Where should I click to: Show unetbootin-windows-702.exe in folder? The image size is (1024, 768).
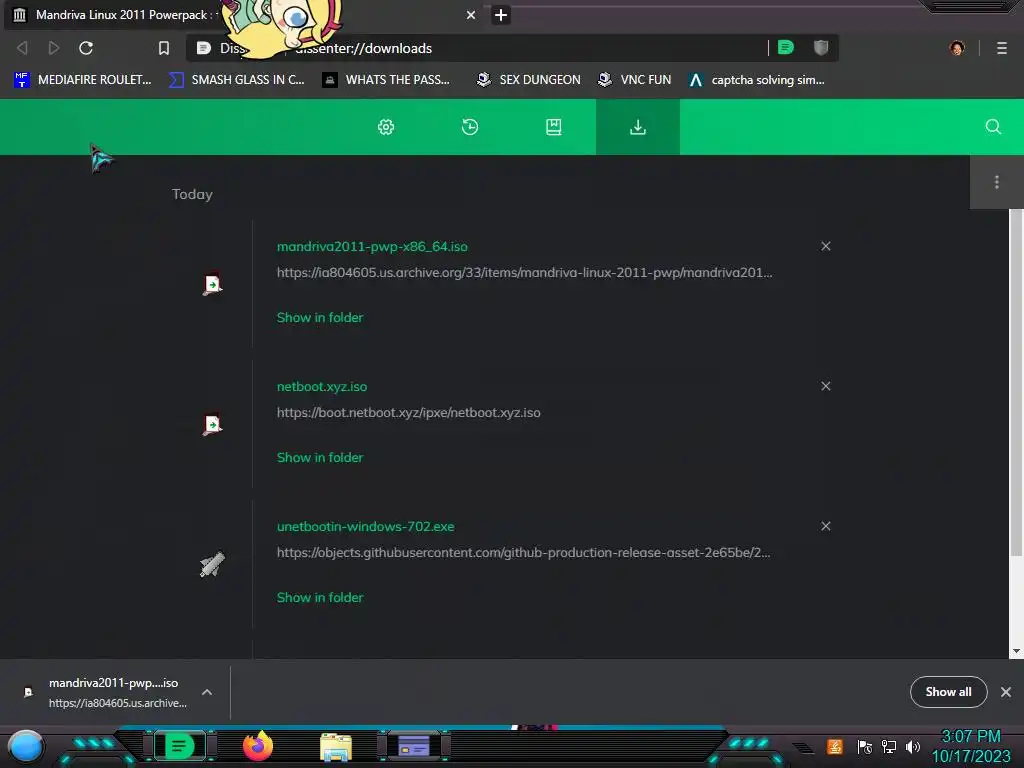tap(320, 597)
